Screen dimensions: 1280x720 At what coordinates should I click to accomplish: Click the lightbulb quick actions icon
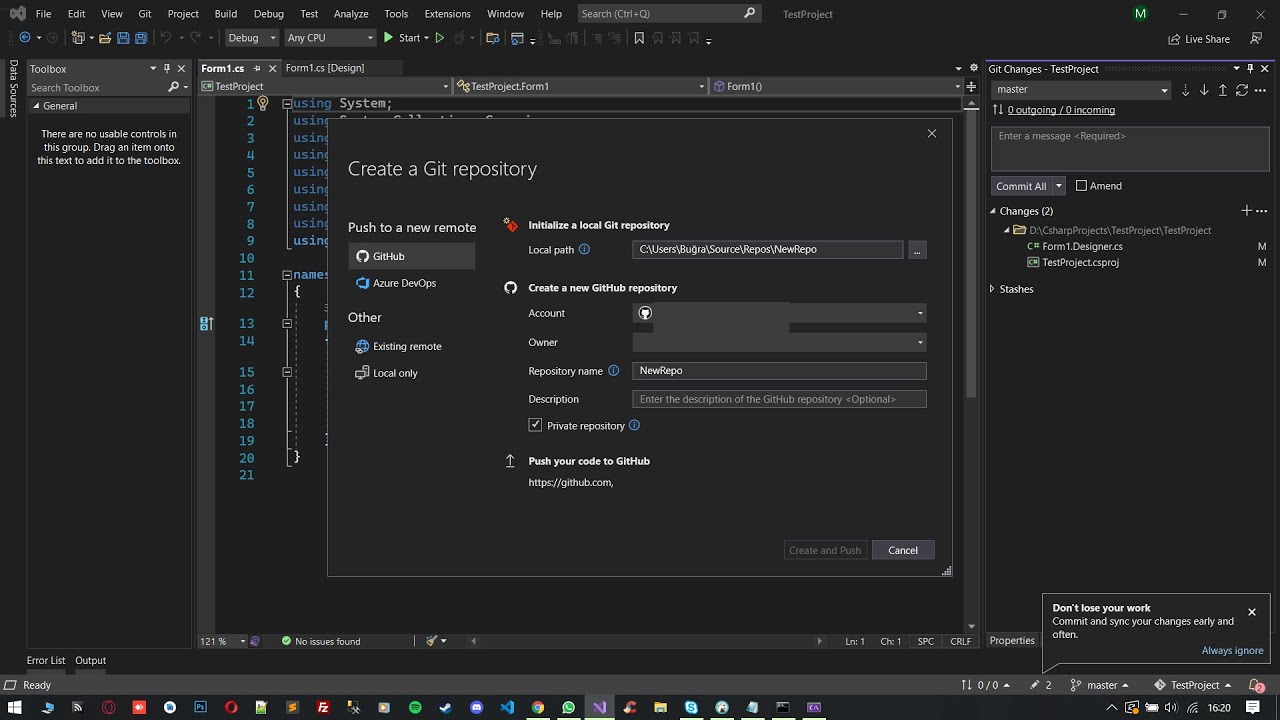click(263, 103)
